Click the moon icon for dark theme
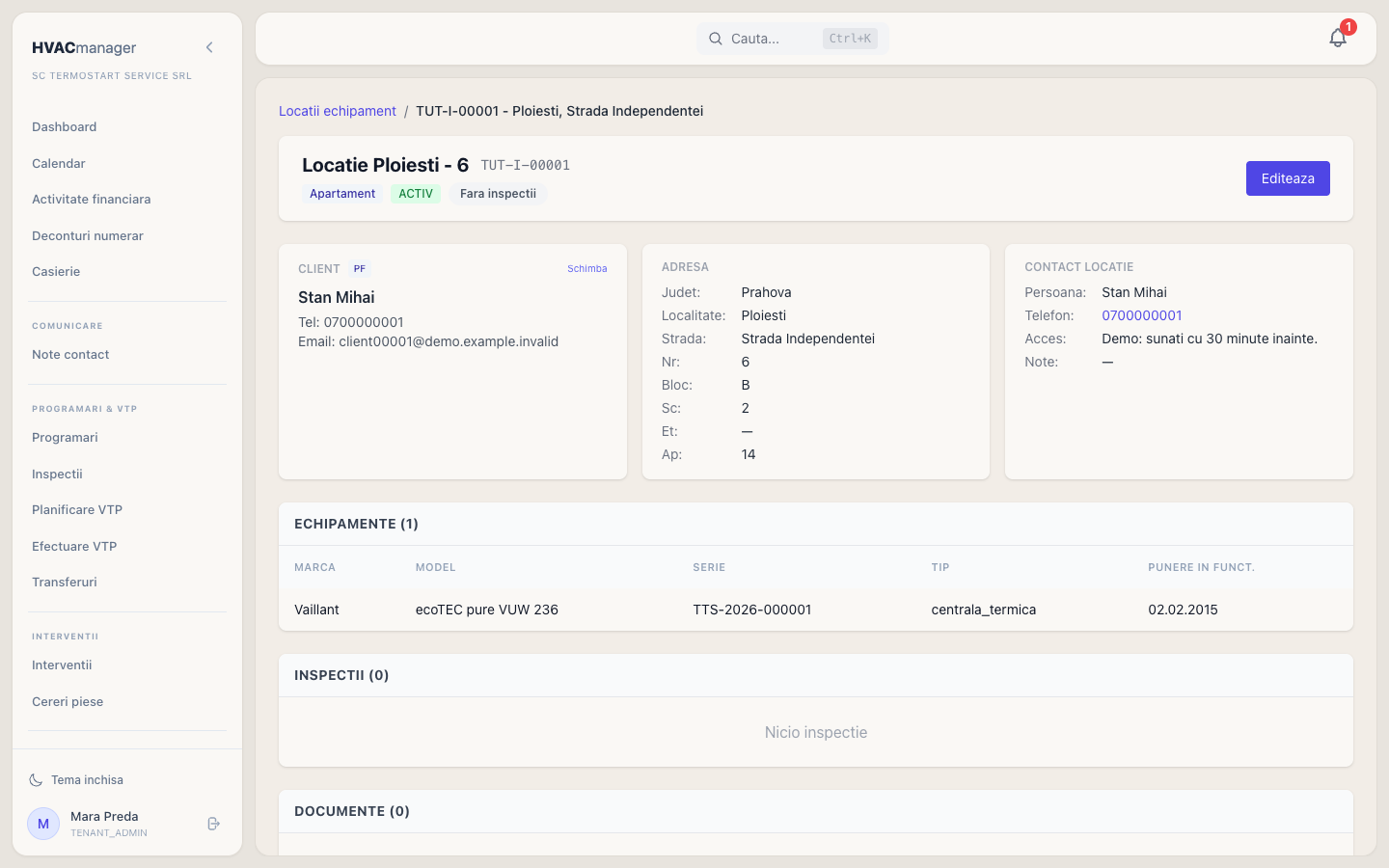 tap(36, 780)
